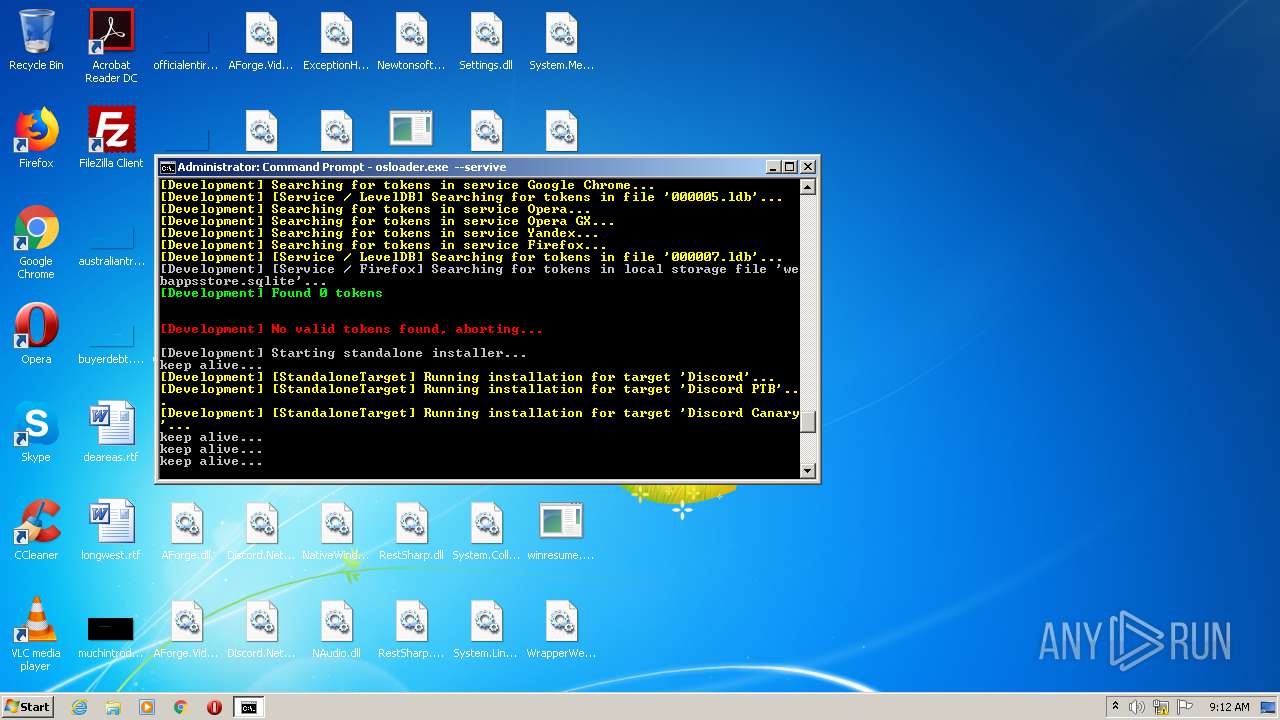The height and width of the screenshot is (720, 1280).
Task: Open Skype desktop shortcut
Action: pos(36,432)
